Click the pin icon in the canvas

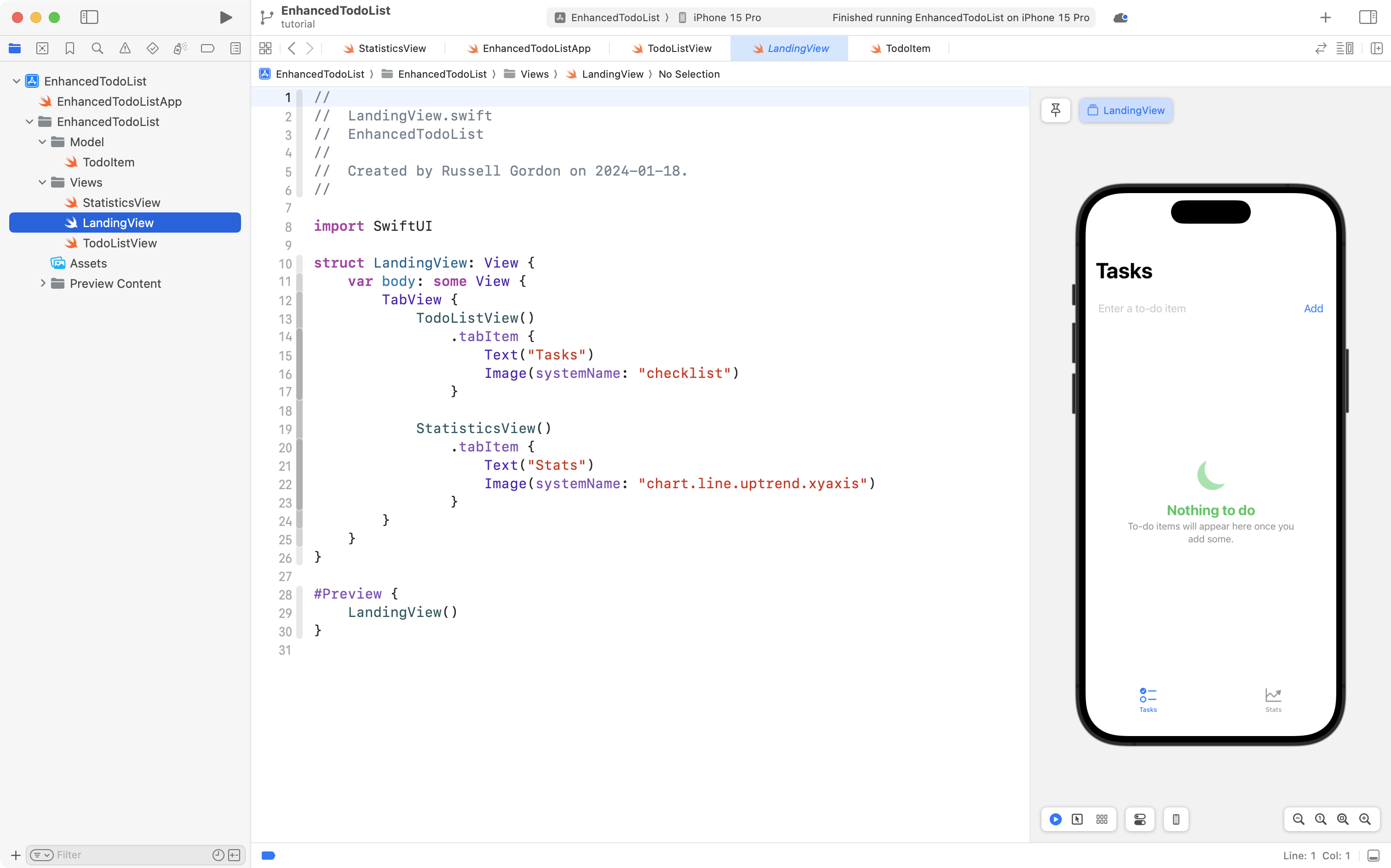coord(1056,110)
